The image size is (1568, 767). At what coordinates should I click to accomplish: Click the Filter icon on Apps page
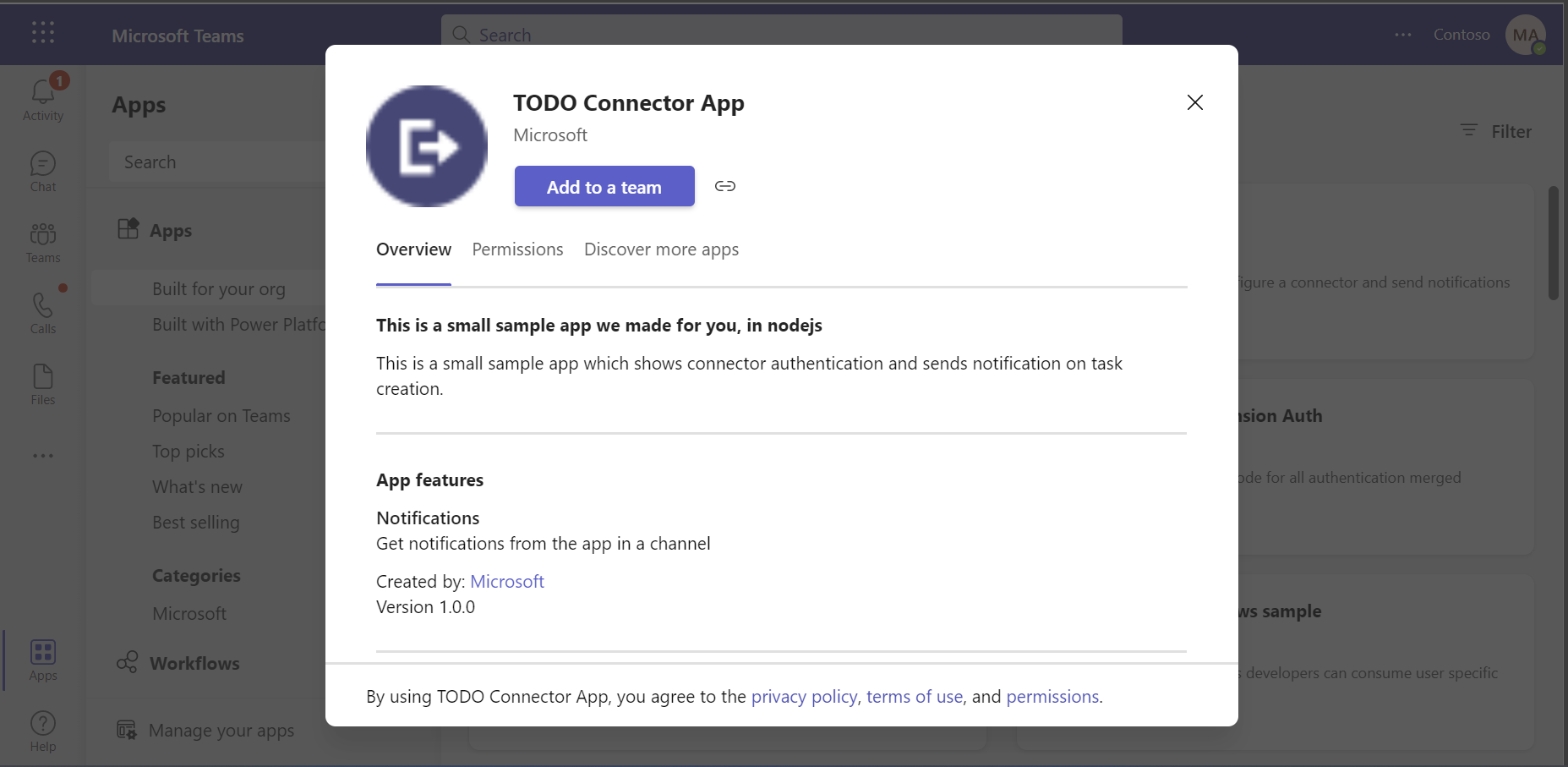(x=1469, y=130)
